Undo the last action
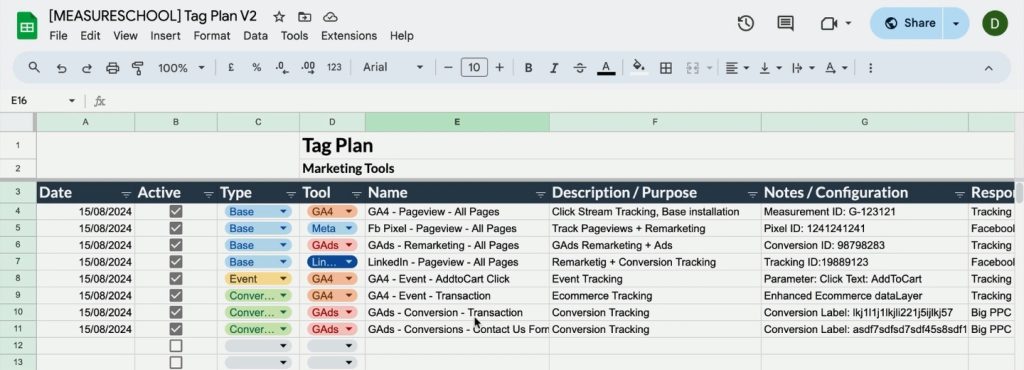1024x370 pixels. pyautogui.click(x=61, y=68)
